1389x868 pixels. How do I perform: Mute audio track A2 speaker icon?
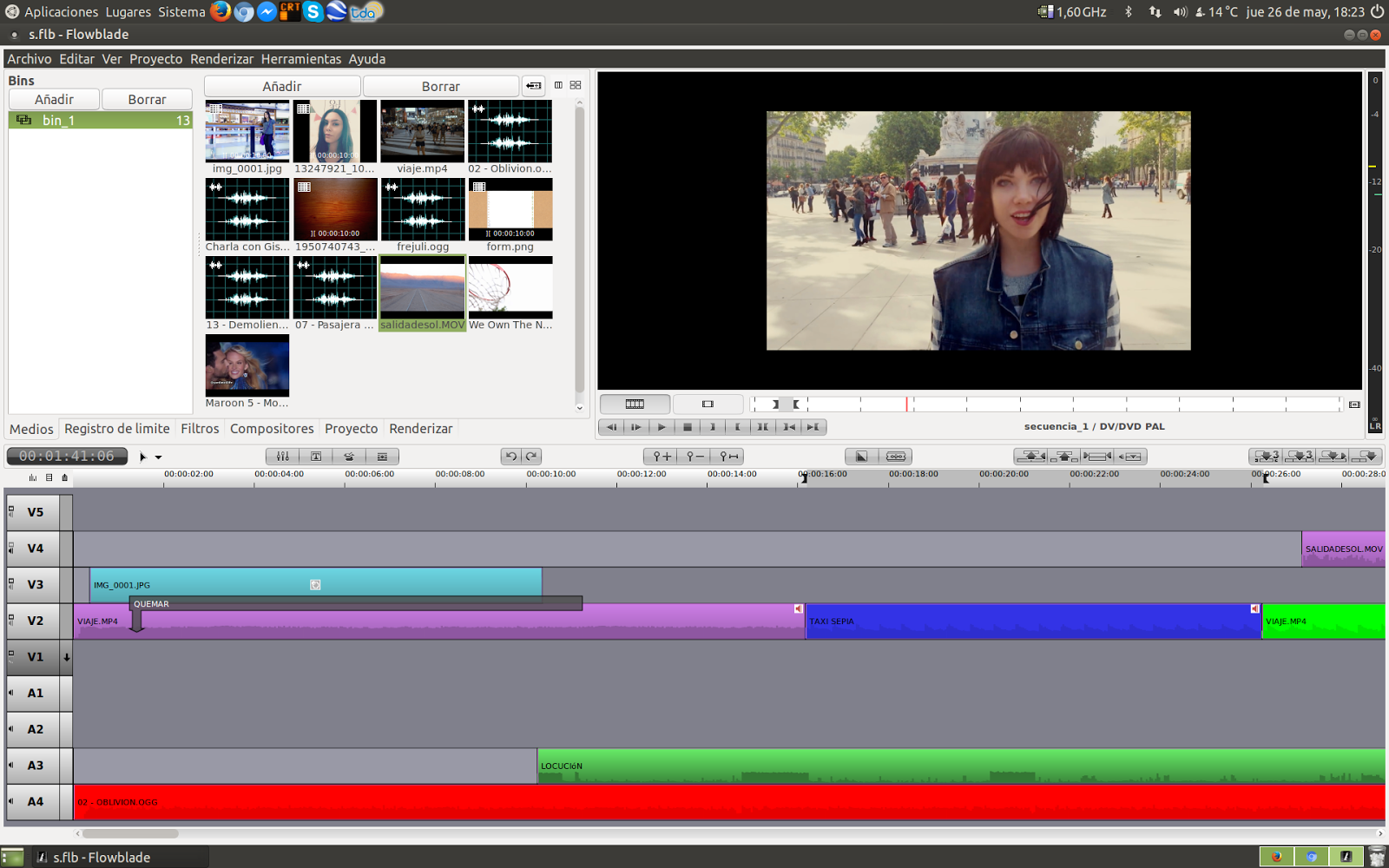click(11, 729)
